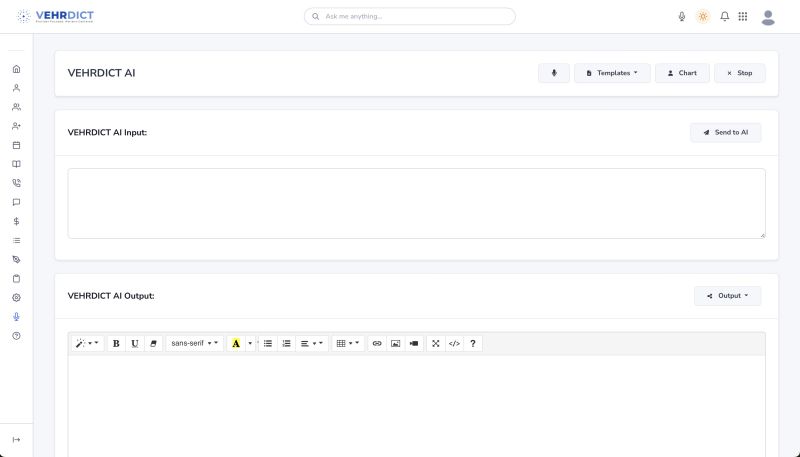Click the insert link icon in editor toolbar
The image size is (800, 457).
(x=377, y=343)
